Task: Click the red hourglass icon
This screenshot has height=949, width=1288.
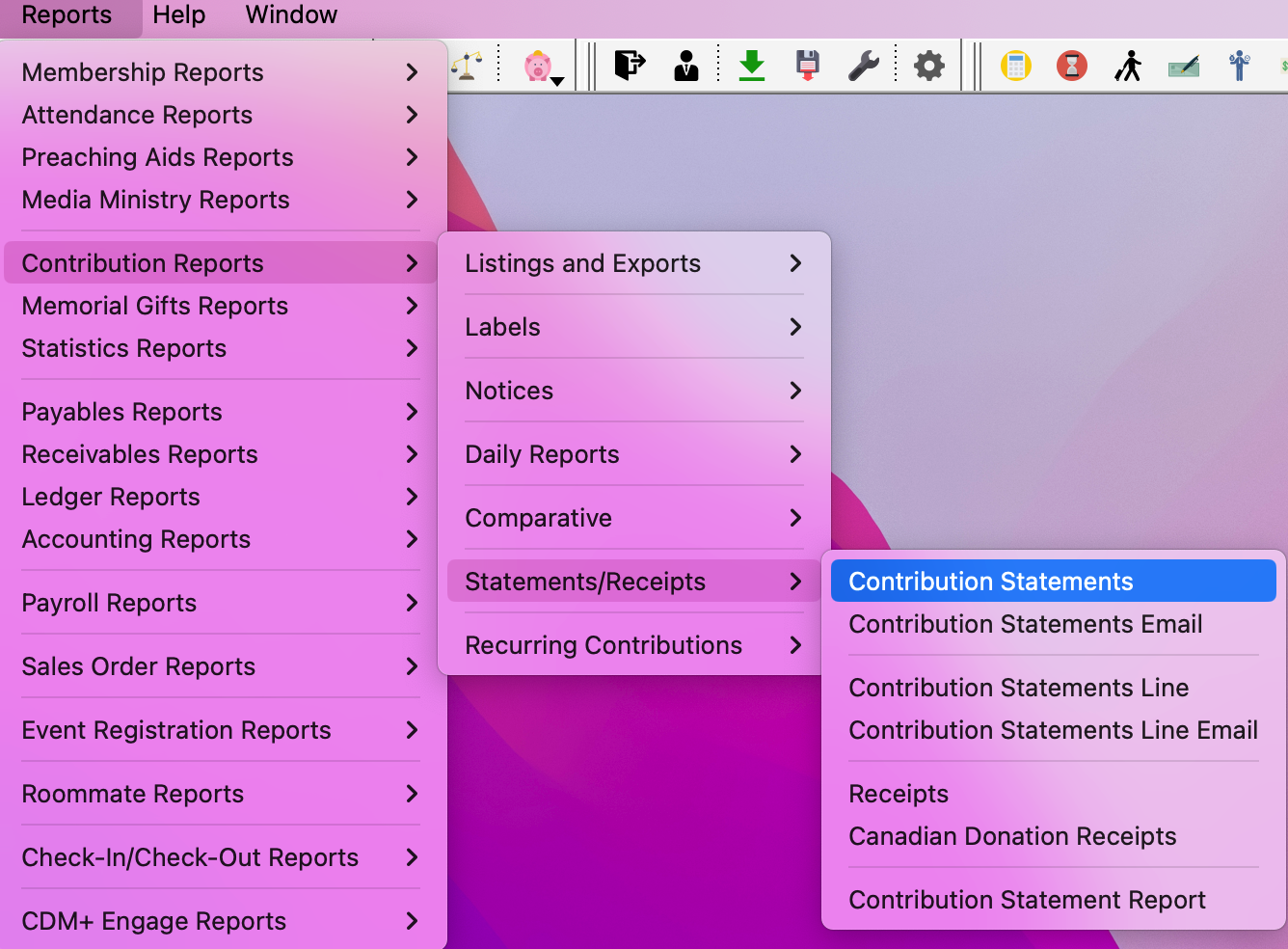Action: pos(1072,66)
